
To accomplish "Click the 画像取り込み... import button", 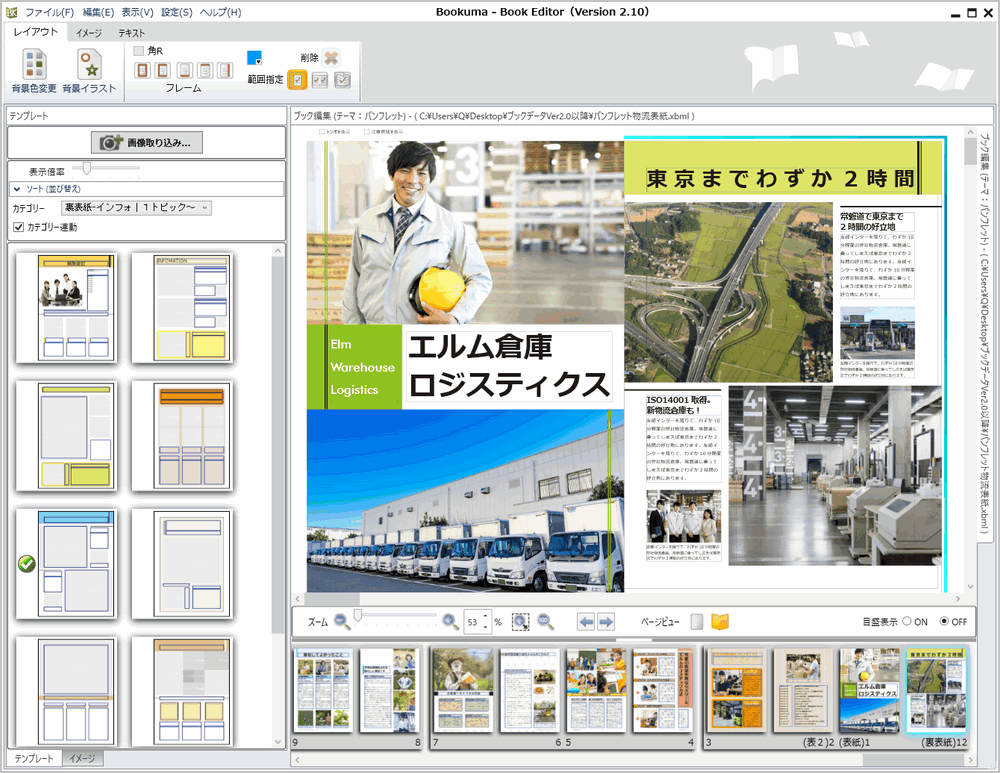I will click(146, 143).
